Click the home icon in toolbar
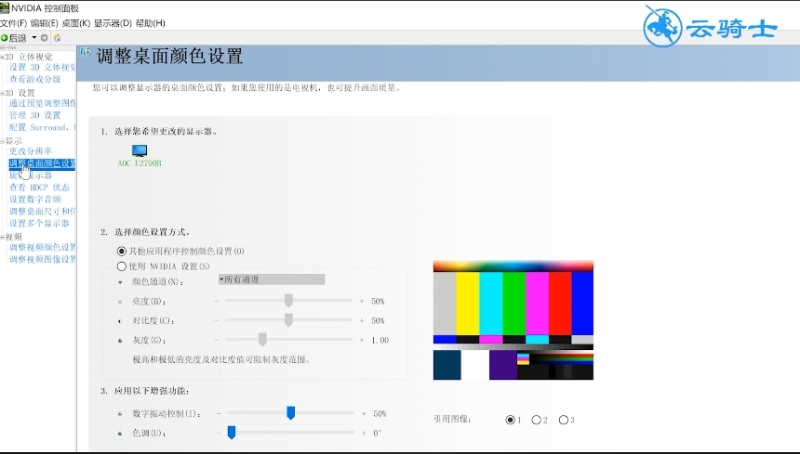Image resolution: width=800 pixels, height=454 pixels. pyautogui.click(x=57, y=38)
